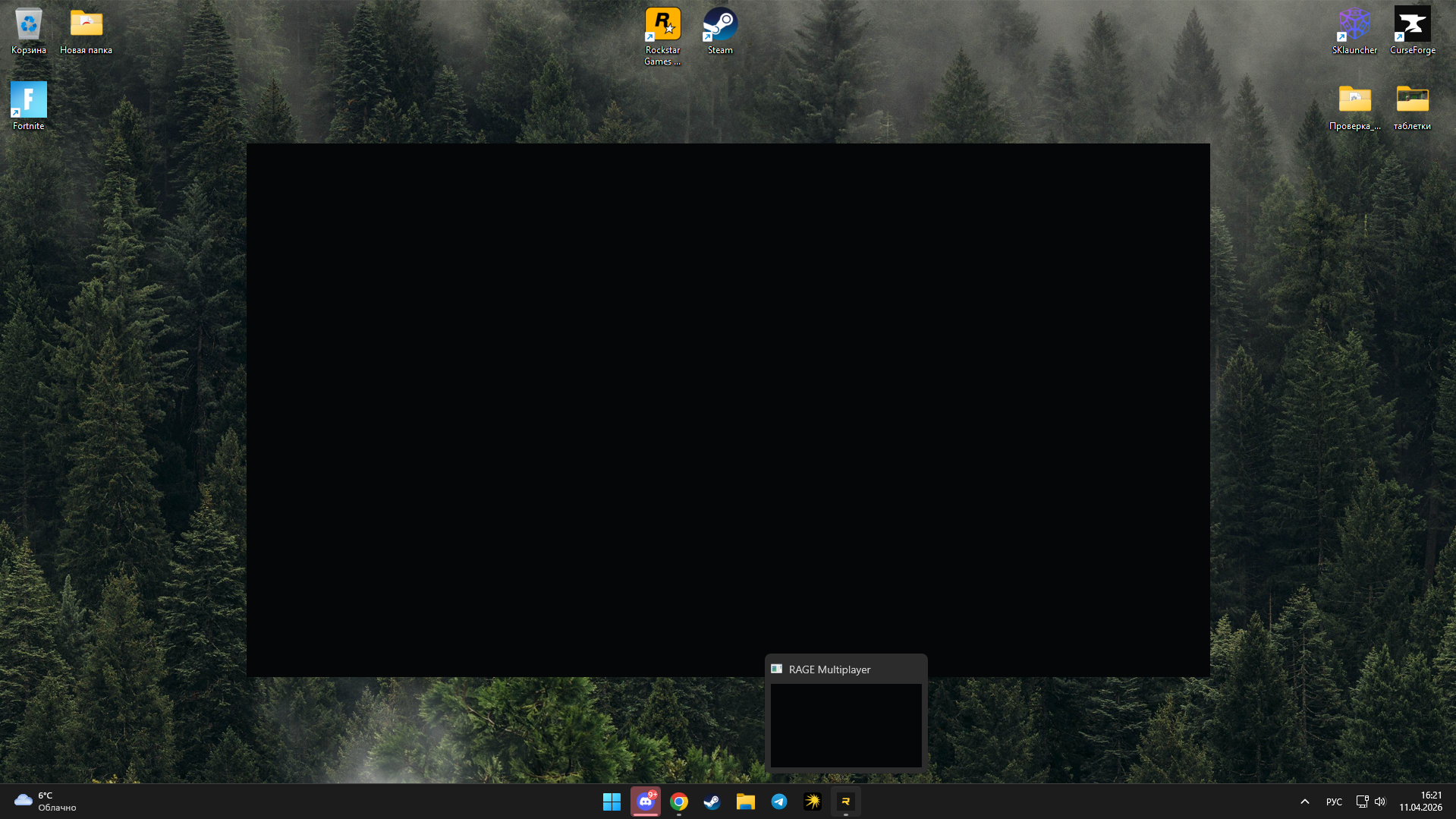
Task: Click the yellow starburst taskbar app icon
Action: pos(813,802)
